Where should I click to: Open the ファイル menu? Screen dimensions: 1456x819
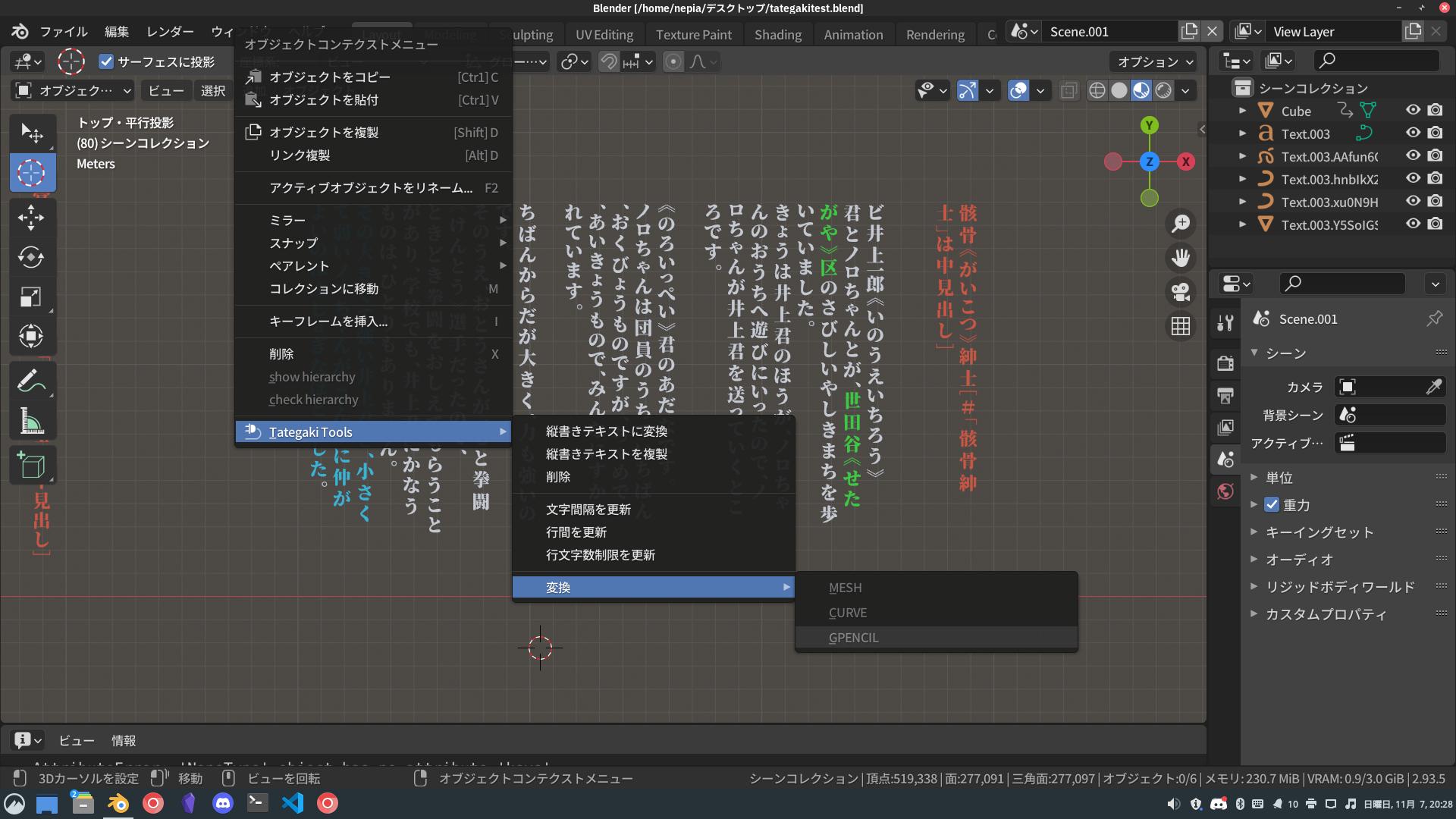coord(64,32)
